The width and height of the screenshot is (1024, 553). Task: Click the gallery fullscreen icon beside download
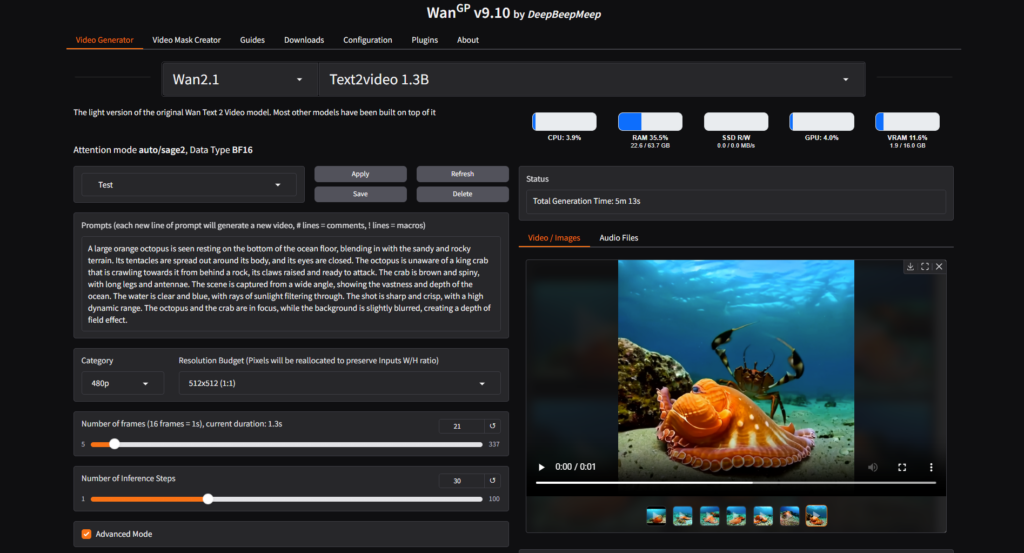[x=925, y=267]
